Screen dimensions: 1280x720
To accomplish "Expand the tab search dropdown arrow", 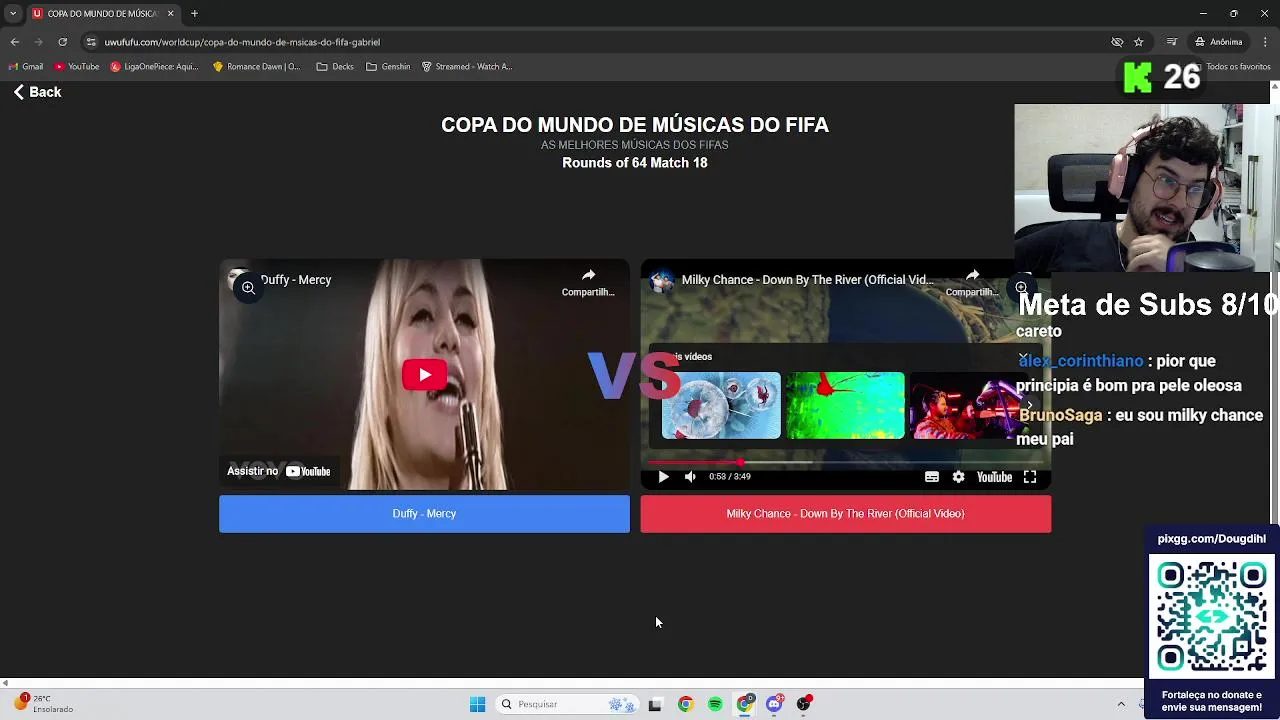I will click(13, 14).
